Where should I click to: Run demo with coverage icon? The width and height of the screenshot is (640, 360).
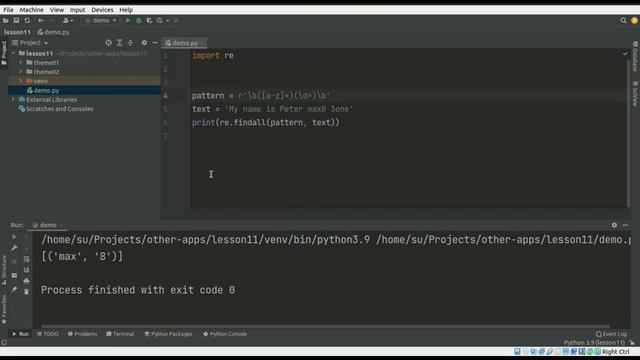149,20
